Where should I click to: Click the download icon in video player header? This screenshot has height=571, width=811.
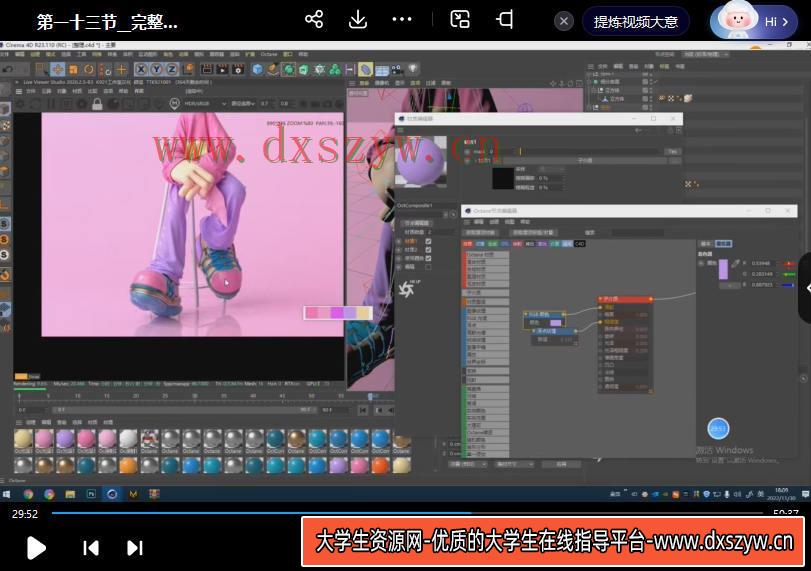[357, 20]
